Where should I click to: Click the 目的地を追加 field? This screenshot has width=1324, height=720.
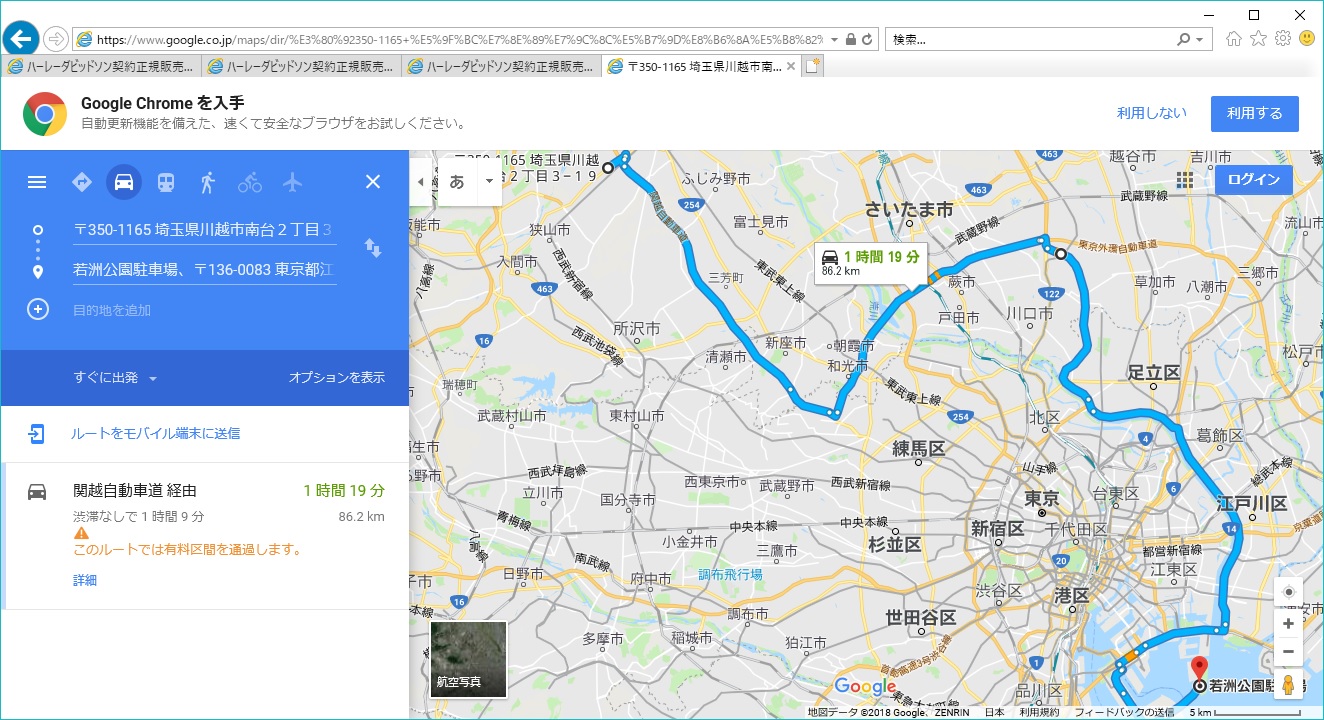(112, 310)
